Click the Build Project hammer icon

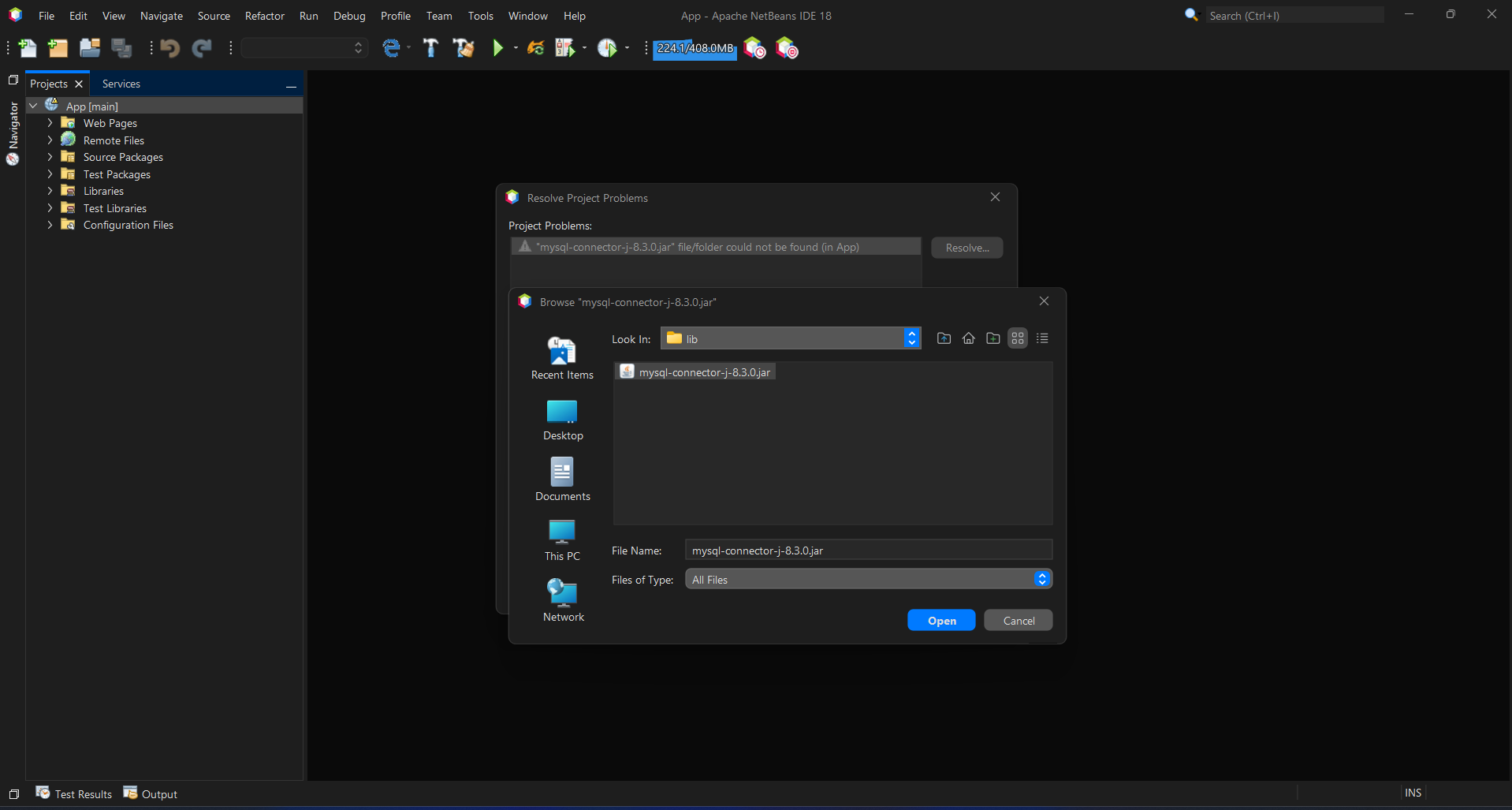(x=430, y=48)
